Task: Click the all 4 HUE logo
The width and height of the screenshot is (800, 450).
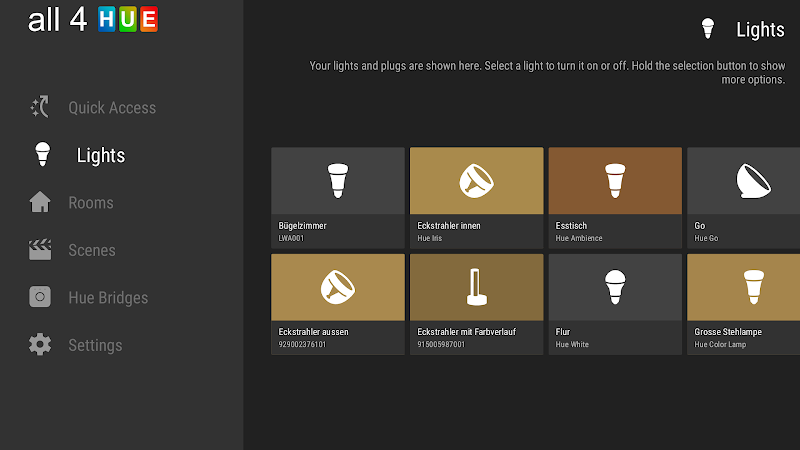Action: click(93, 19)
